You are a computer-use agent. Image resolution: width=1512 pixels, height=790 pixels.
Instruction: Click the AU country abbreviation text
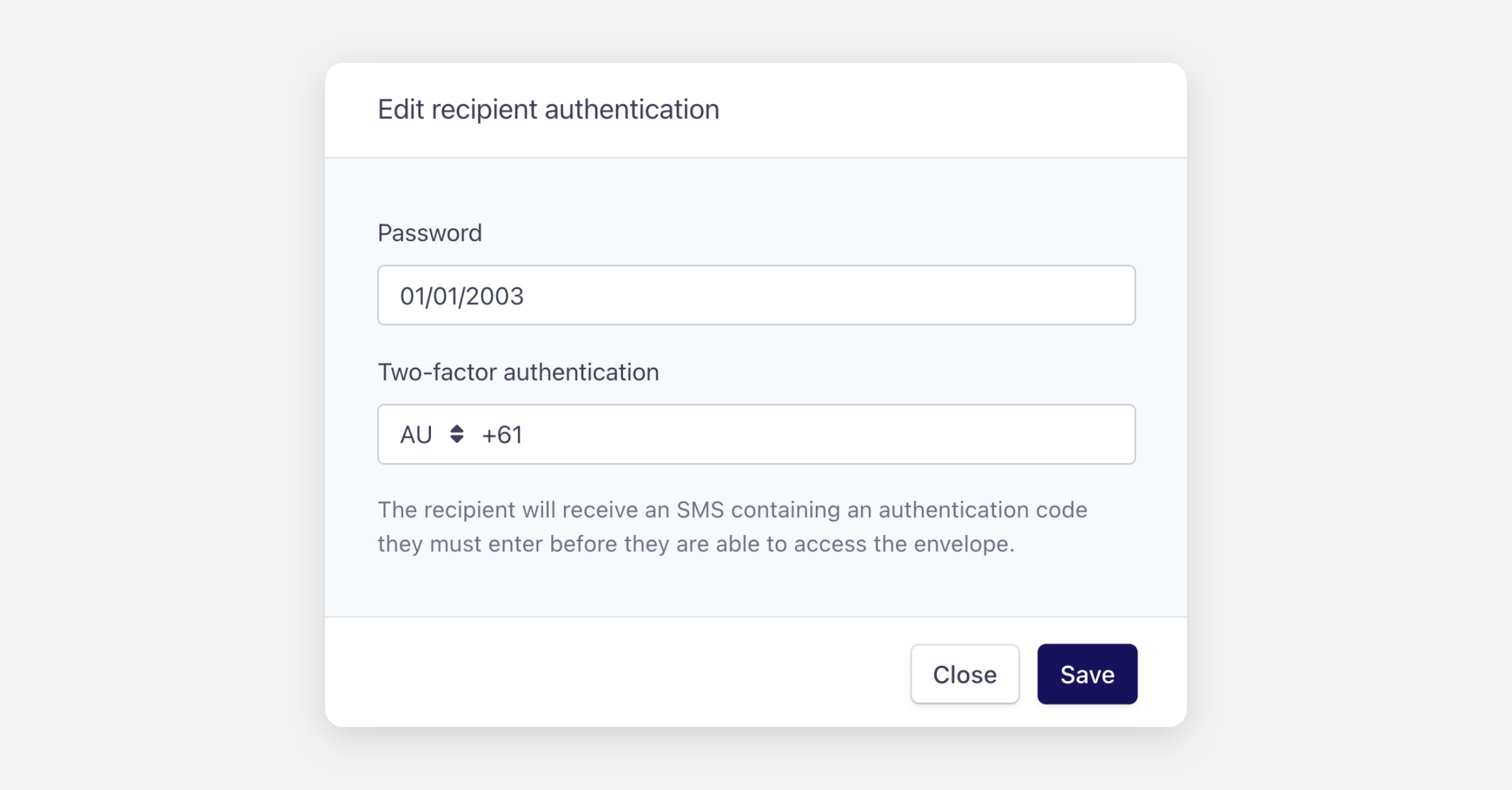point(416,435)
